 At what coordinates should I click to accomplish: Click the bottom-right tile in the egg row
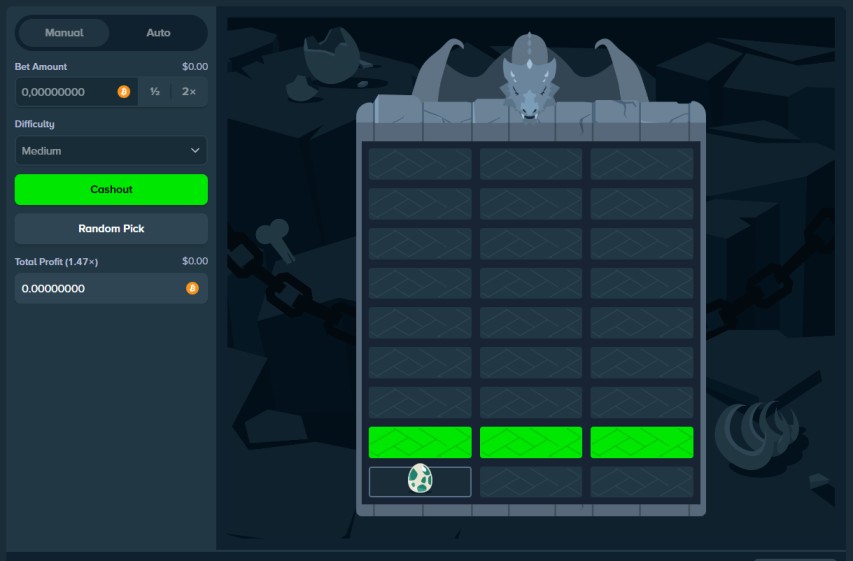coord(642,481)
